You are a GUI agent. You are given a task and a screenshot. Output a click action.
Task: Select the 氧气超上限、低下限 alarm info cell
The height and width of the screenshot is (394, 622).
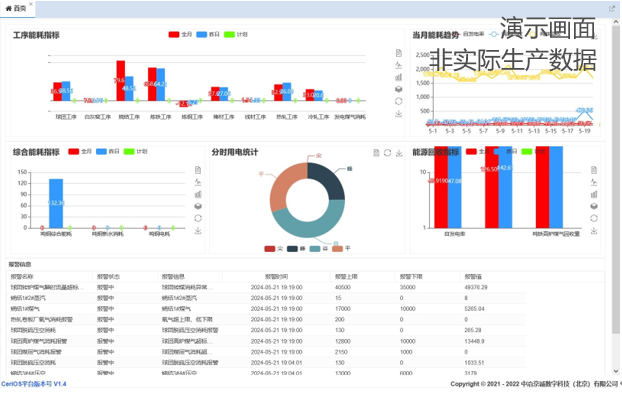click(187, 319)
